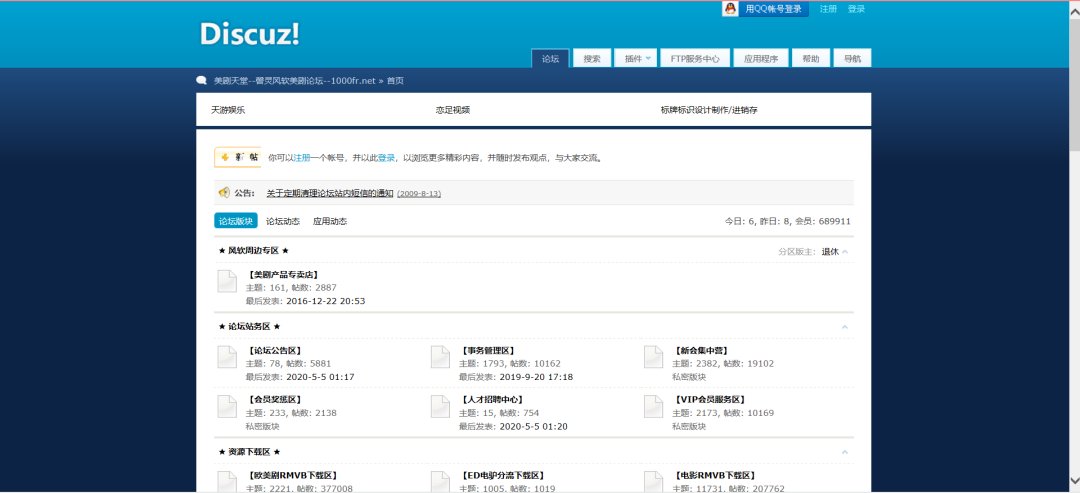This screenshot has height=493, width=1080.
Task: Click the speech bubble breadcrumb icon
Action: click(x=201, y=81)
